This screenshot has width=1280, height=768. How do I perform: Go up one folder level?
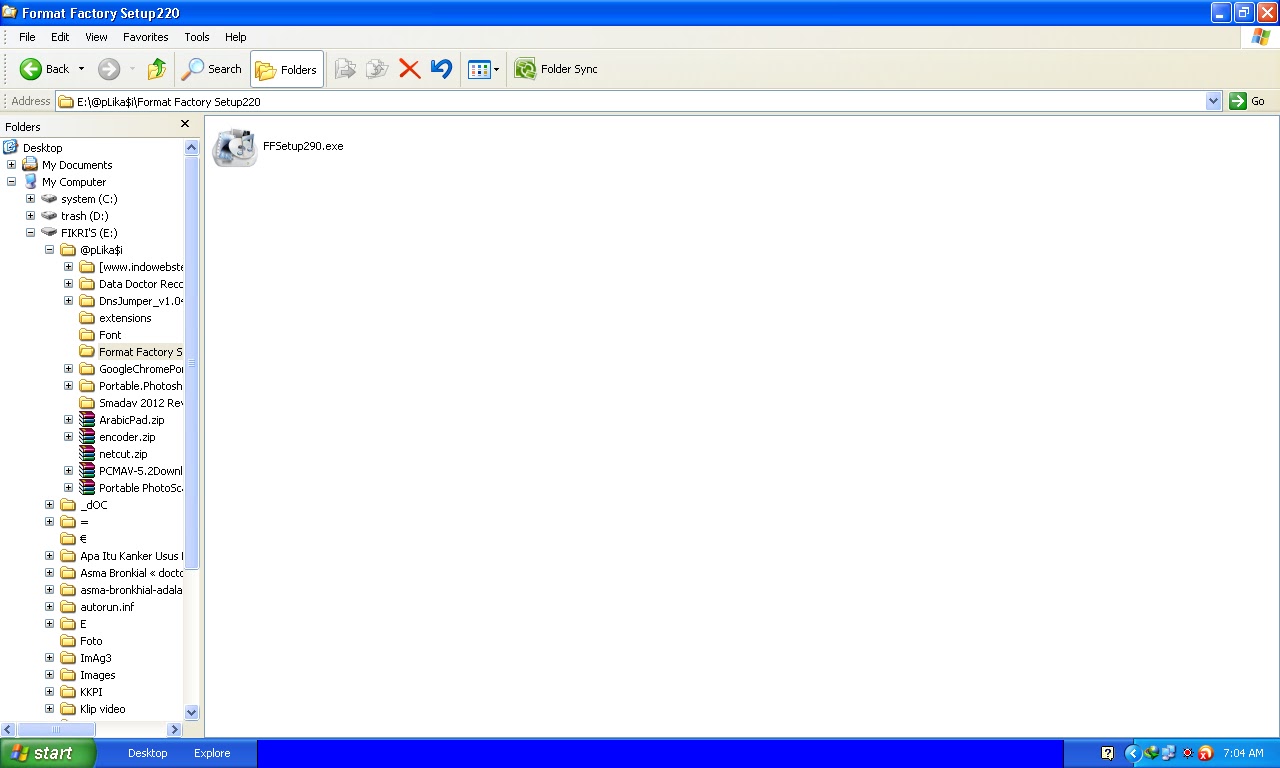[x=157, y=69]
